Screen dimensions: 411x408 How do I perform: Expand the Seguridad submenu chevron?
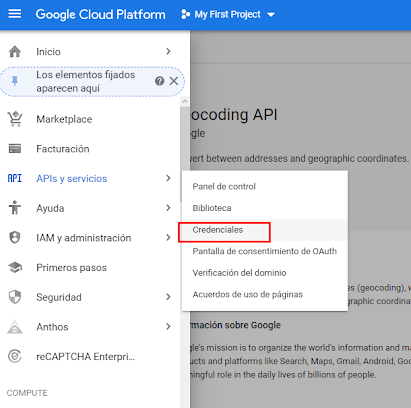(x=168, y=297)
